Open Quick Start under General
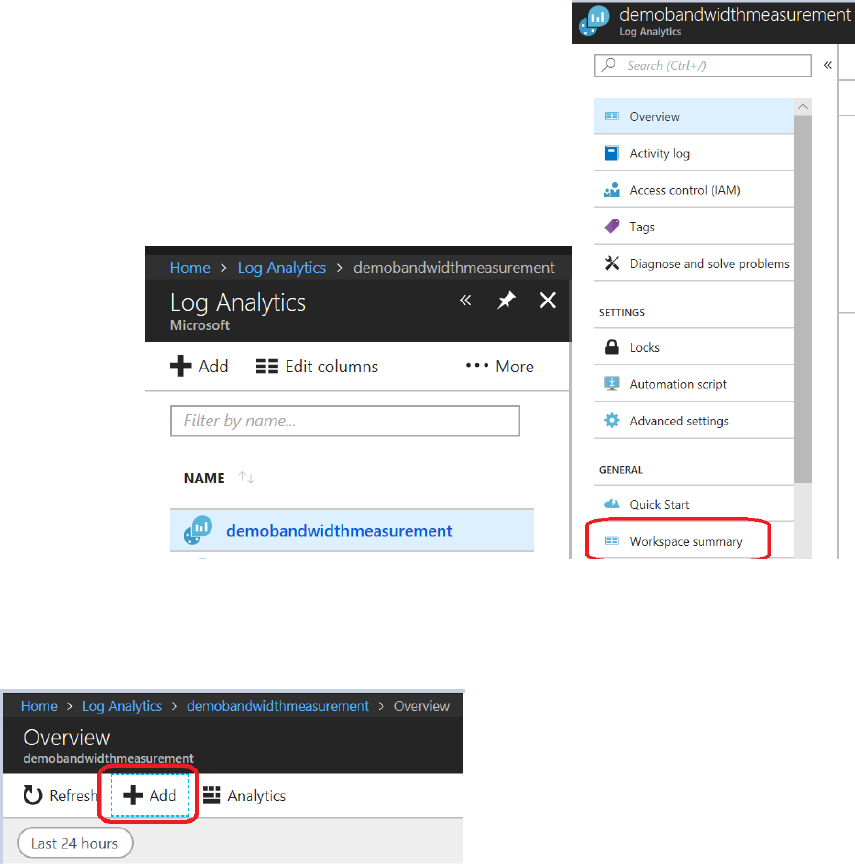 pyautogui.click(x=694, y=504)
